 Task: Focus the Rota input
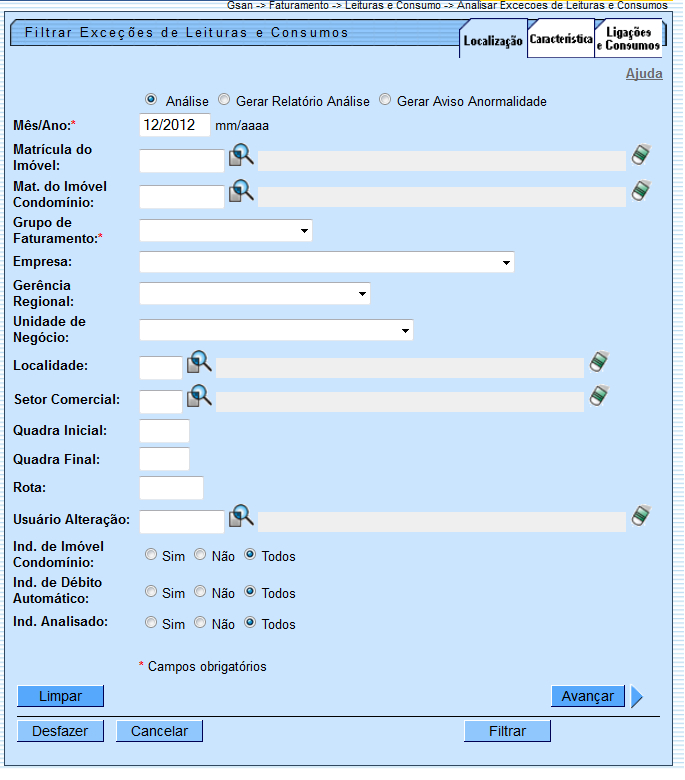(171, 488)
